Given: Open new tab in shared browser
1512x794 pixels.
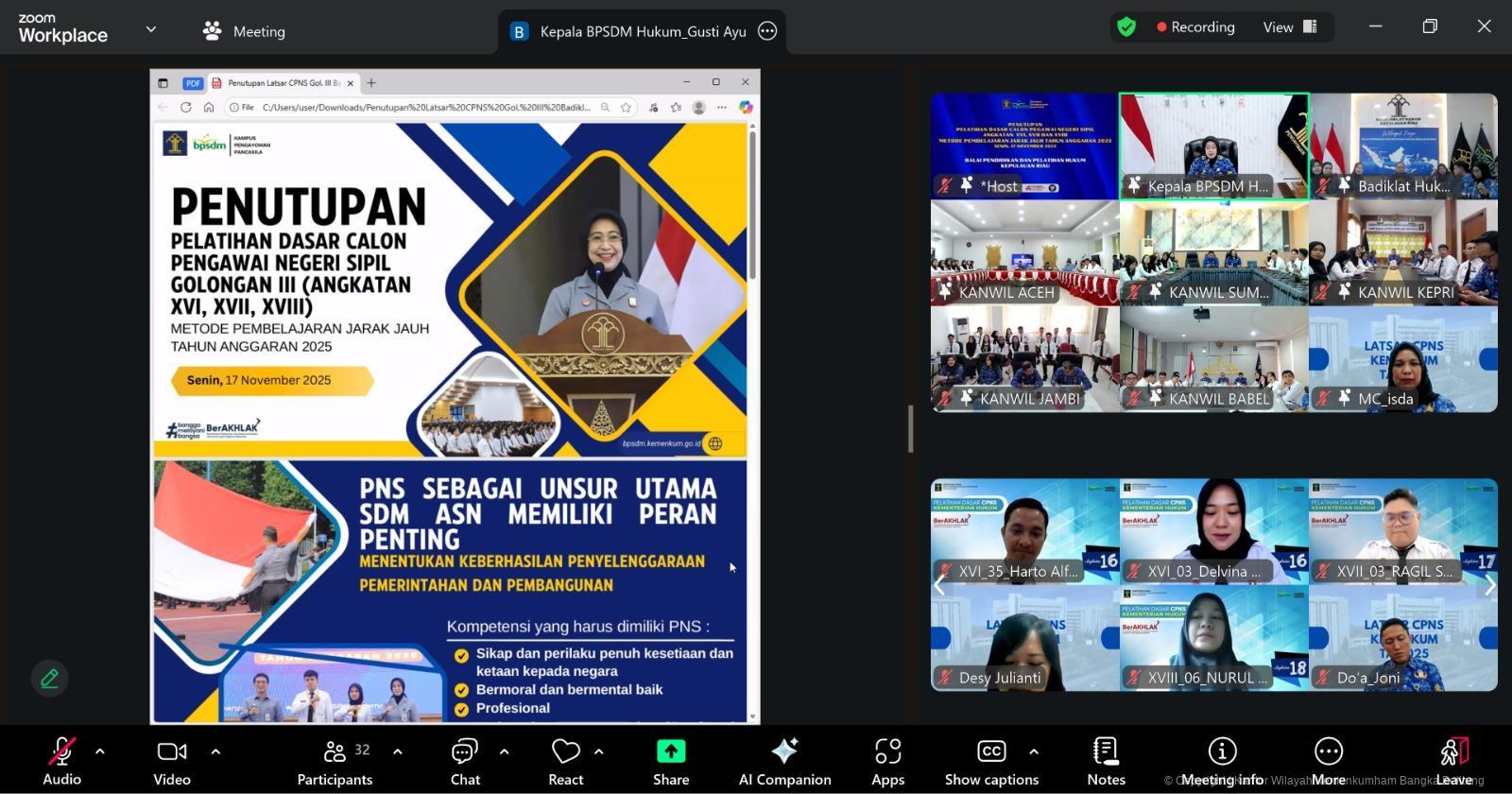Looking at the screenshot, I should coord(371,83).
